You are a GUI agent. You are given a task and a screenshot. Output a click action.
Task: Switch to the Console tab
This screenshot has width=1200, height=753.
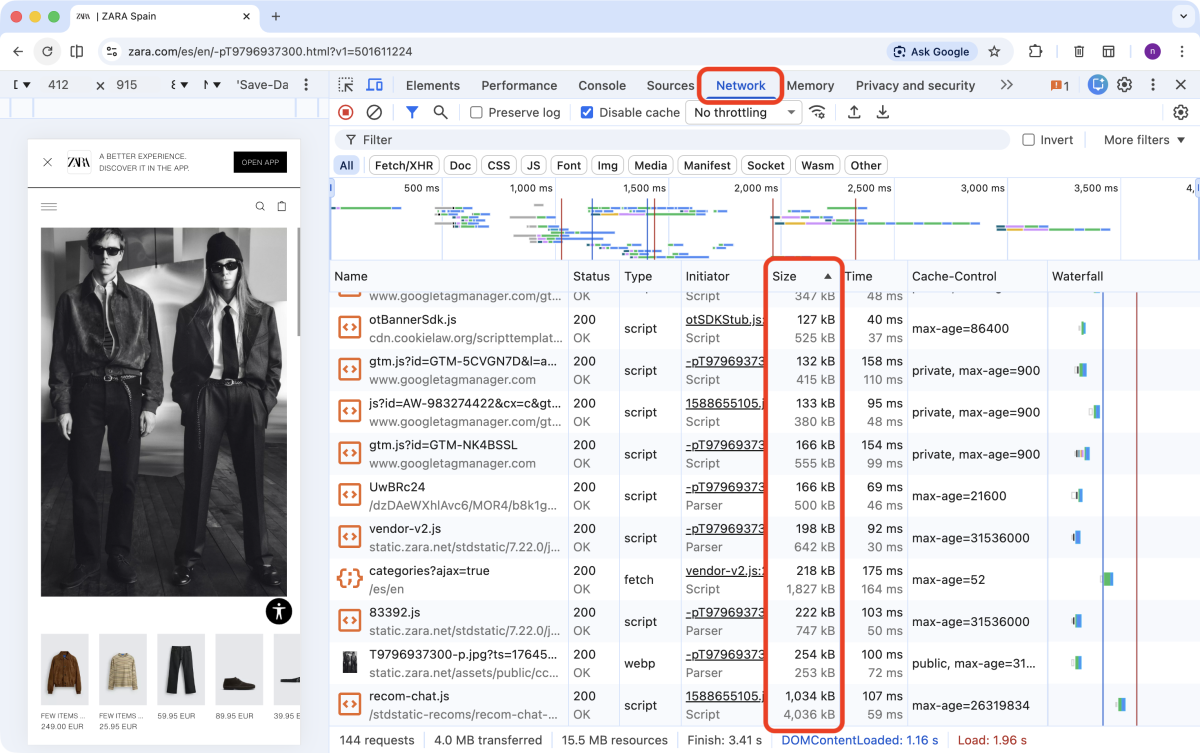(601, 85)
